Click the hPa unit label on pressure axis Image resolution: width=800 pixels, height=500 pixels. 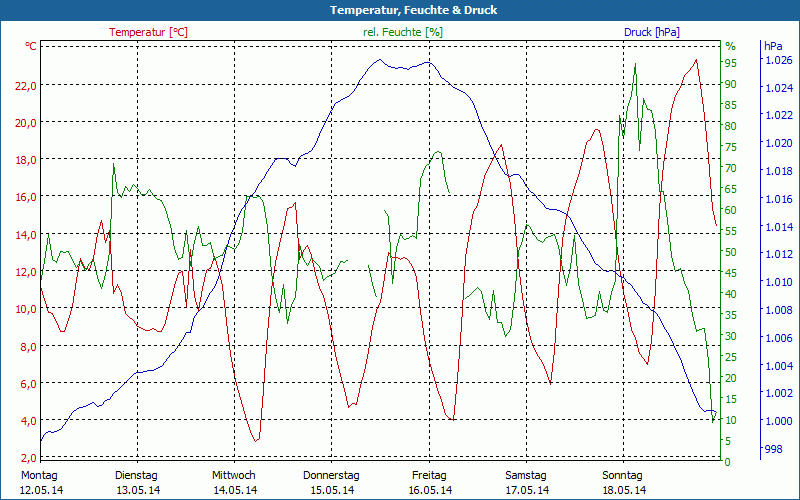pyautogui.click(x=773, y=46)
